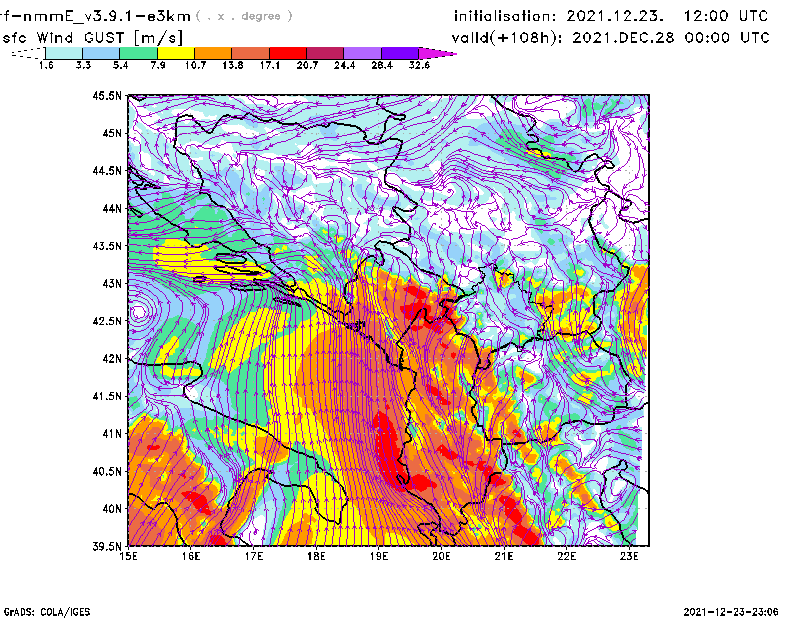Viewport: 800px width, 618px height.
Task: Click the "40N" latitude label
Action: (x=112, y=509)
